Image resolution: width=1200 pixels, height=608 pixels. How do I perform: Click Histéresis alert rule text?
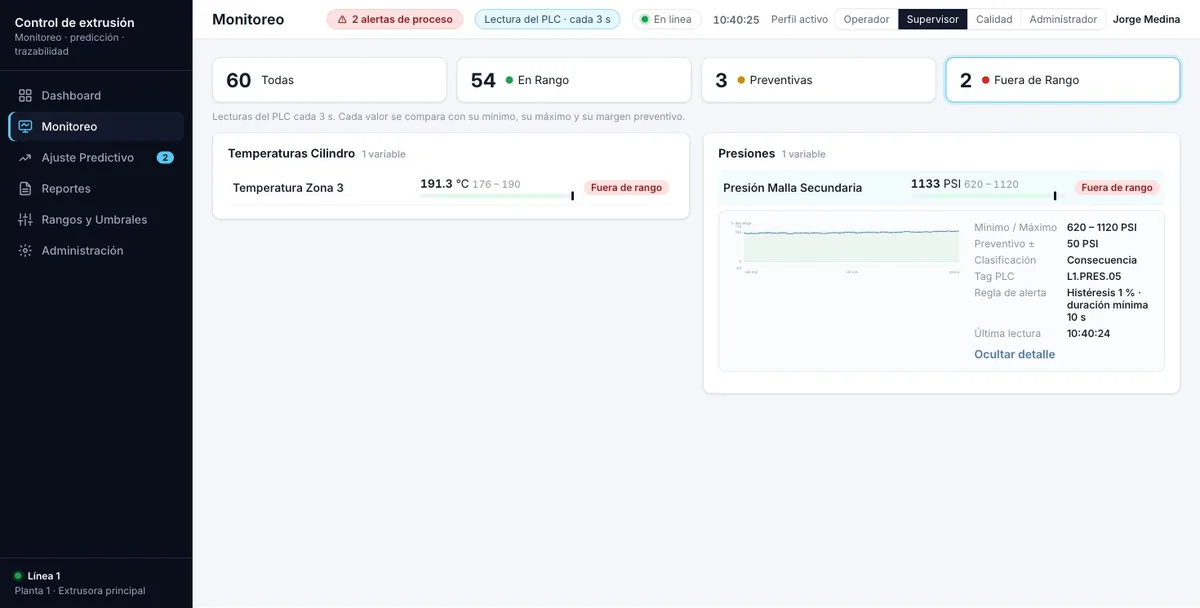coord(1107,305)
